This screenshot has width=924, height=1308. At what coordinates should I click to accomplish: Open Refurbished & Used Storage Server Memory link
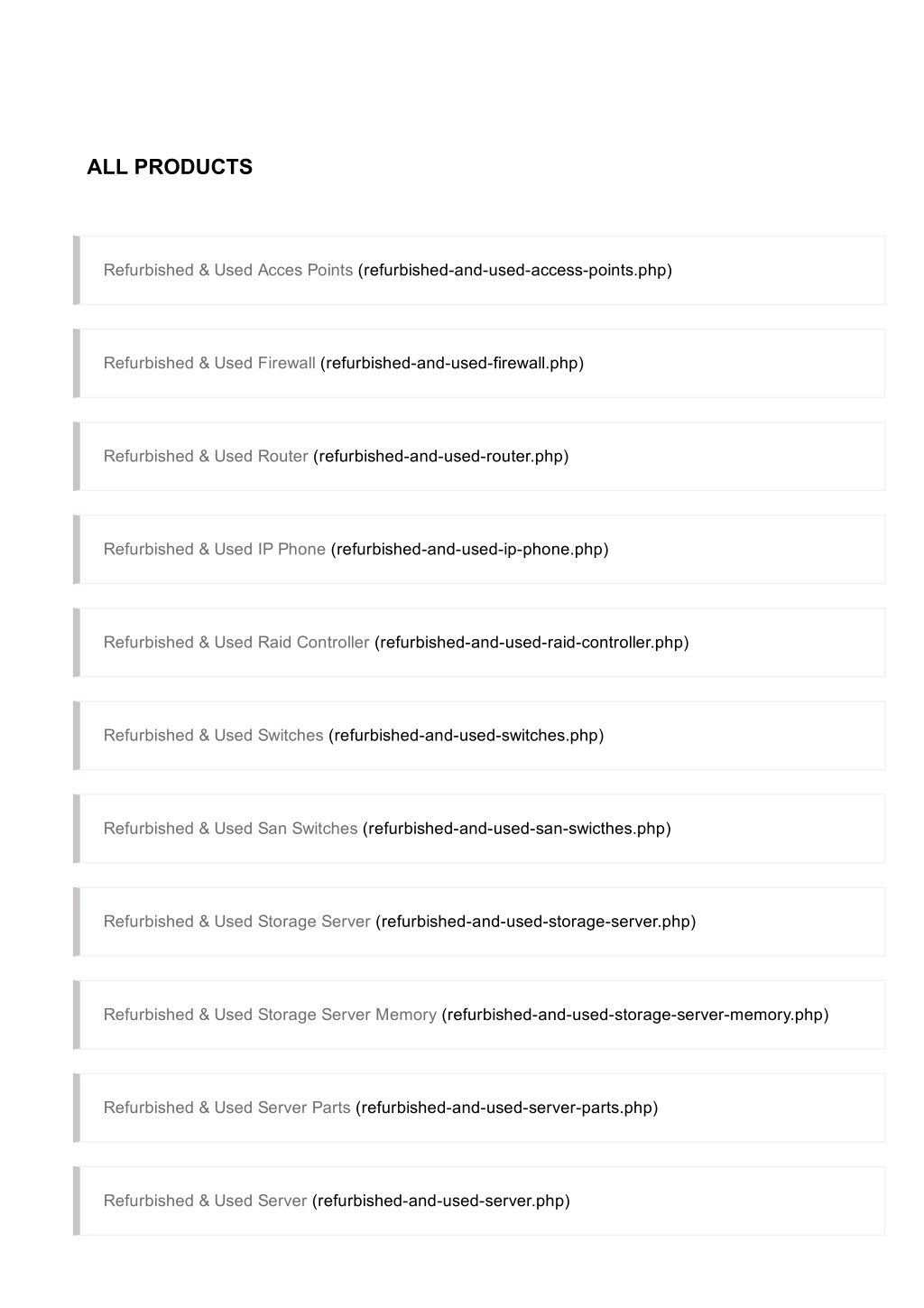tap(270, 1014)
